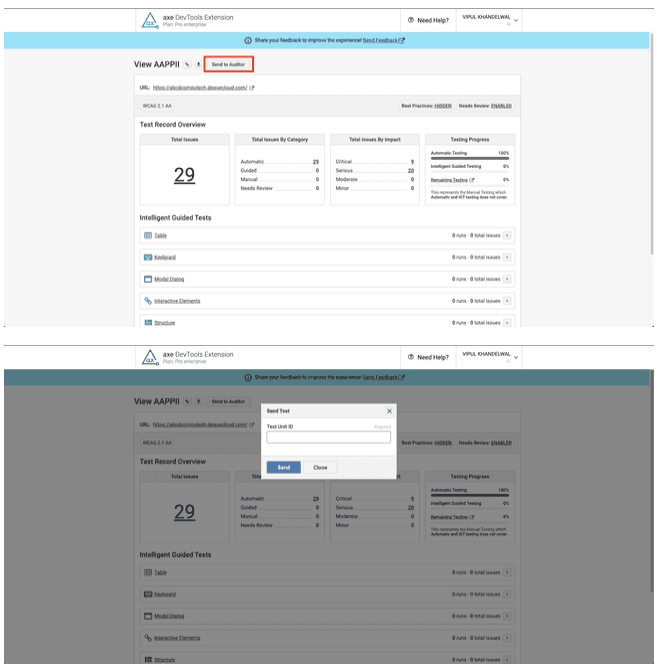Expand Table row chevron in the upper screenshot
This screenshot has width=657, height=667.
coord(507,236)
